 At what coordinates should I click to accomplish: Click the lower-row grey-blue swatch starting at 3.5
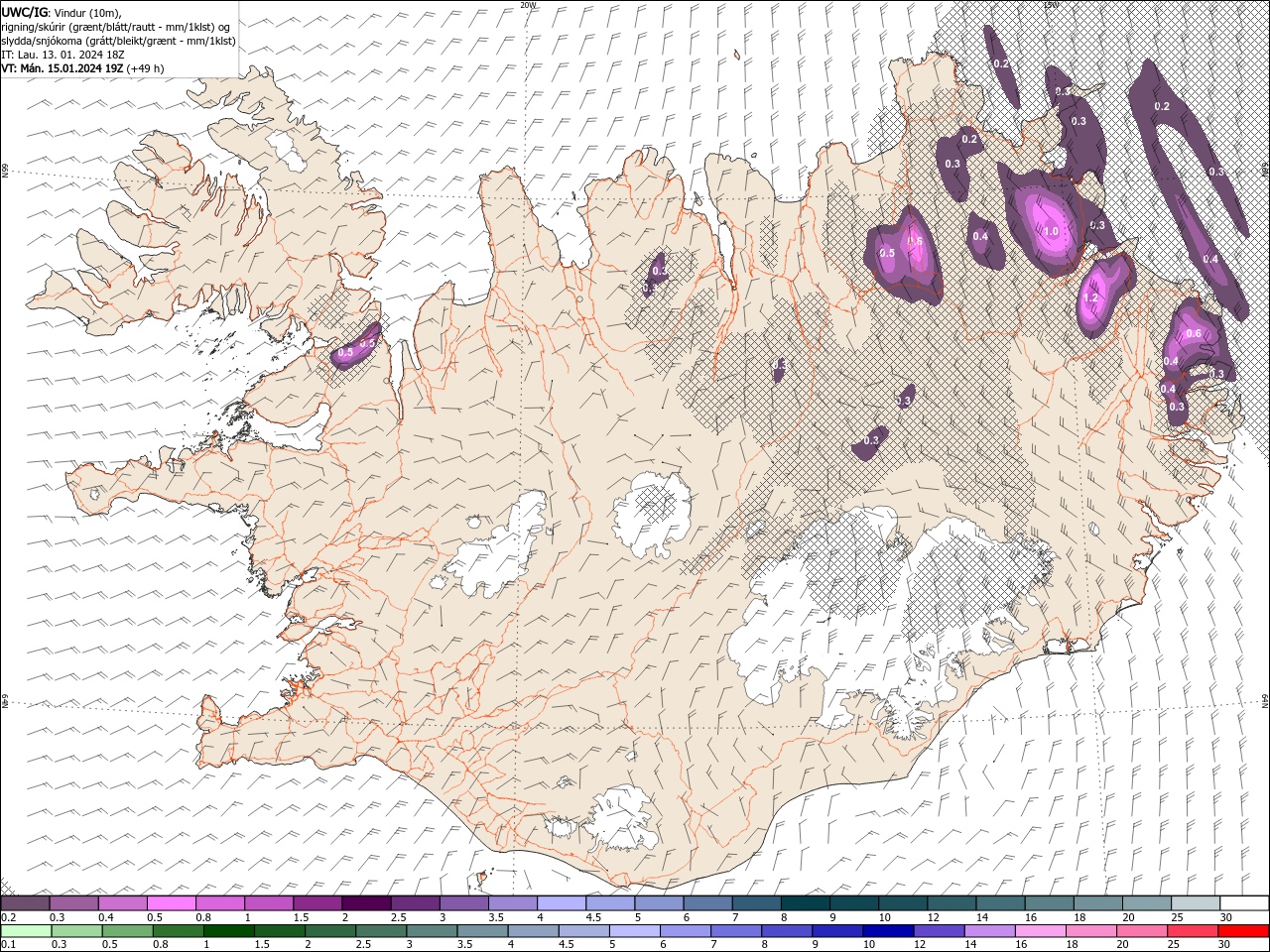pos(480,931)
